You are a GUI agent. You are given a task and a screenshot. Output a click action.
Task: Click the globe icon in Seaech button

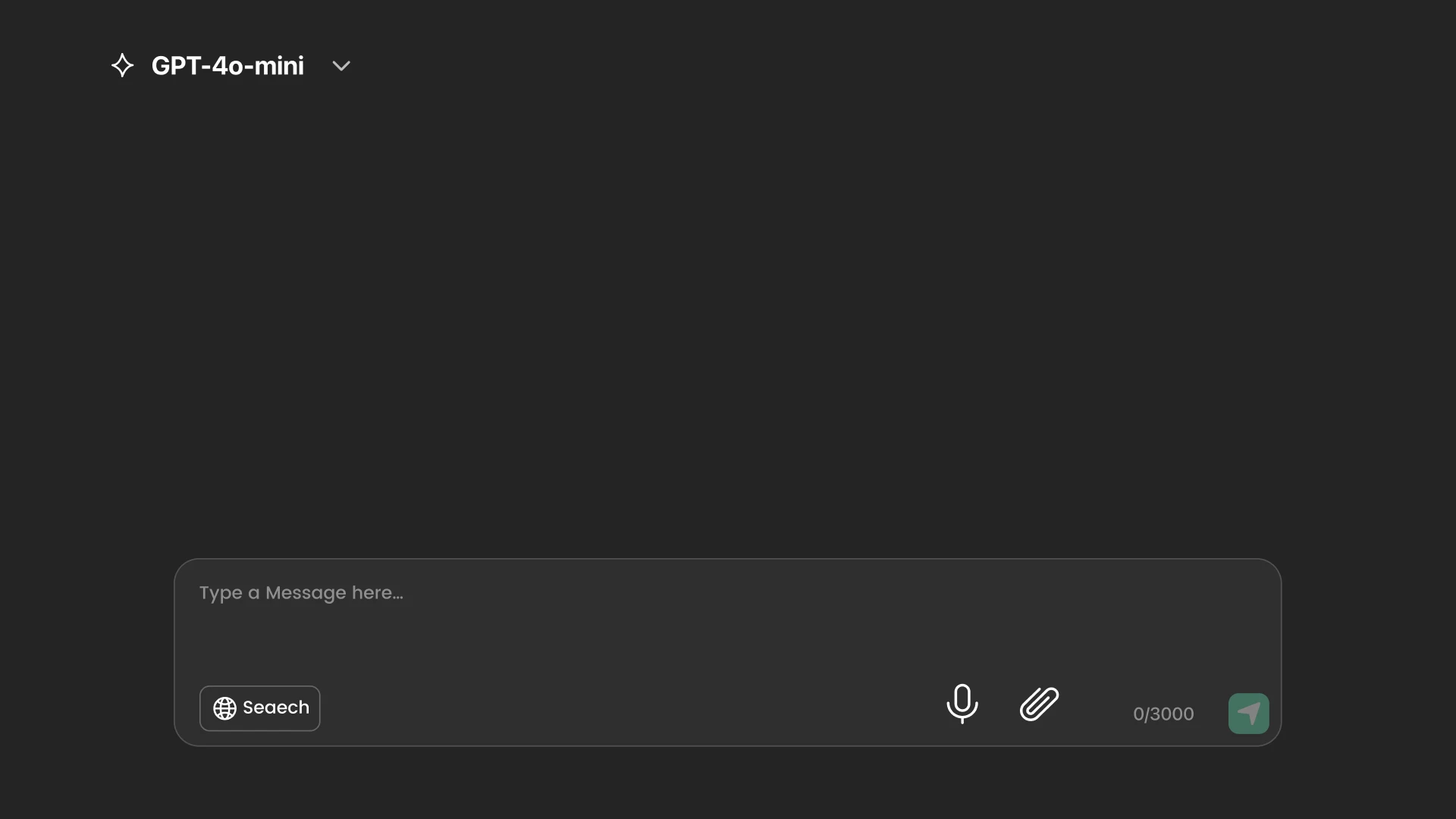click(224, 708)
